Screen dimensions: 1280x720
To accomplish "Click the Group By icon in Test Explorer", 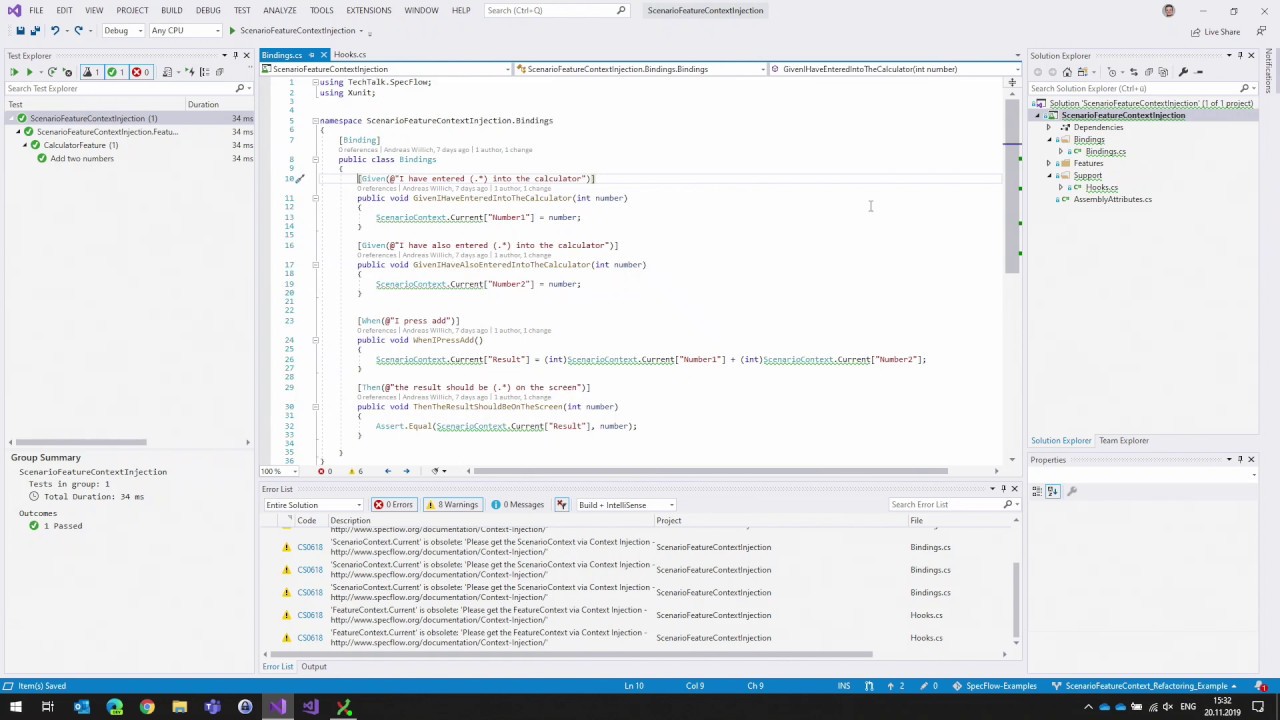I will tap(205, 72).
